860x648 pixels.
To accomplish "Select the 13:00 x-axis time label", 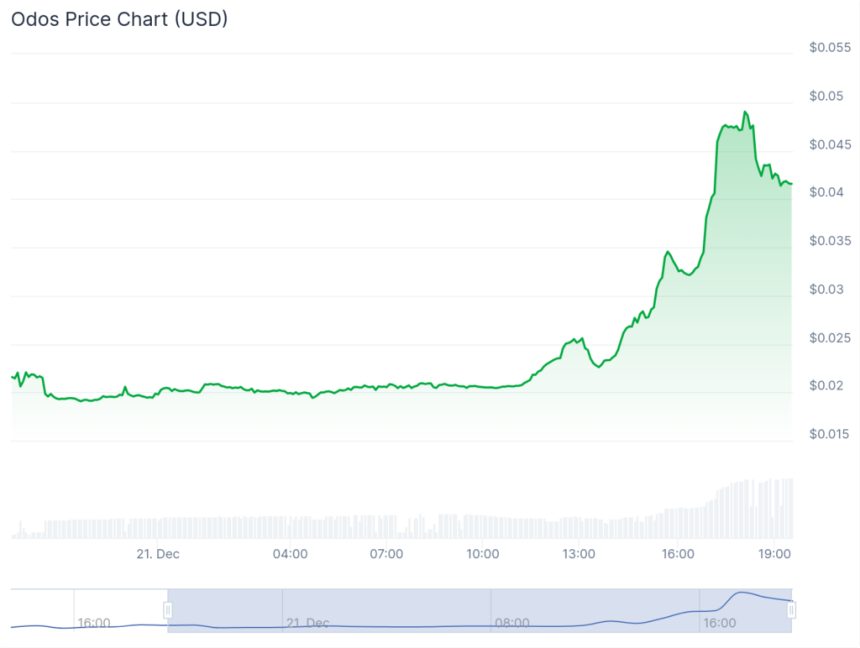I will coord(579,554).
